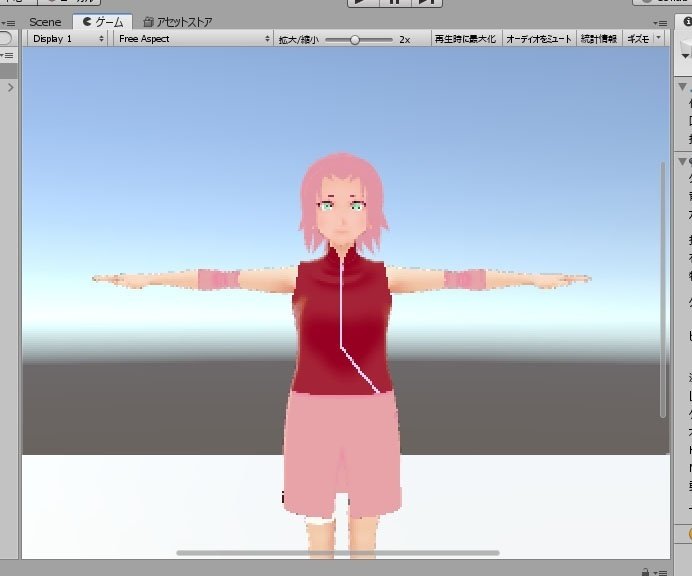Open the bottom right panel options menu

point(660,573)
